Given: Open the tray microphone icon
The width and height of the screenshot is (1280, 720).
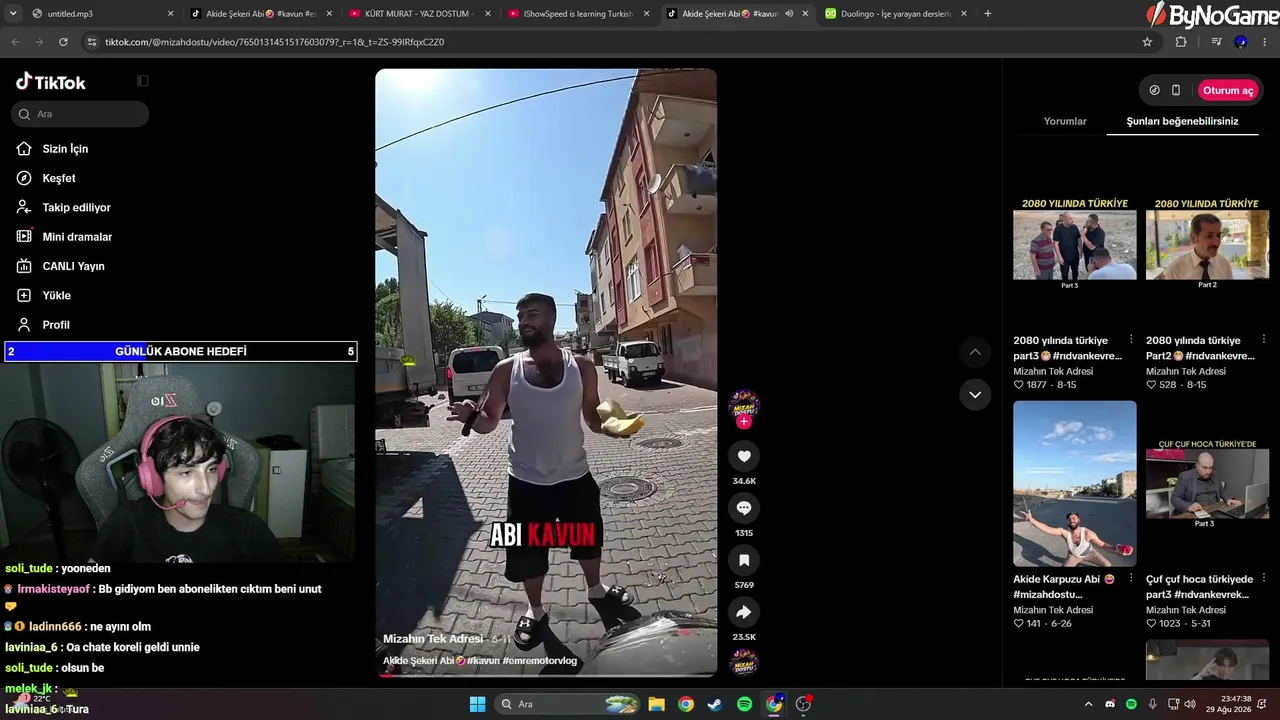Looking at the screenshot, I should pos(1152,704).
